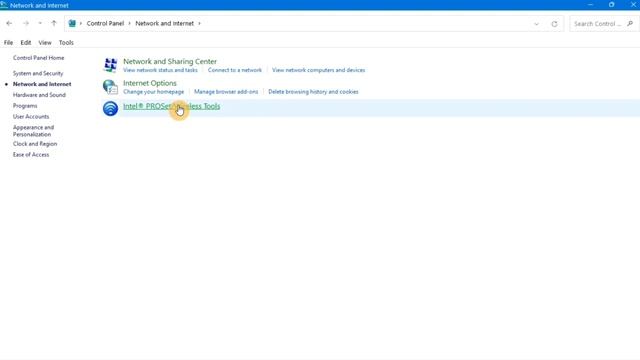The width and height of the screenshot is (640, 360).
Task: Click Delete browsing history and cookies
Action: point(313,92)
